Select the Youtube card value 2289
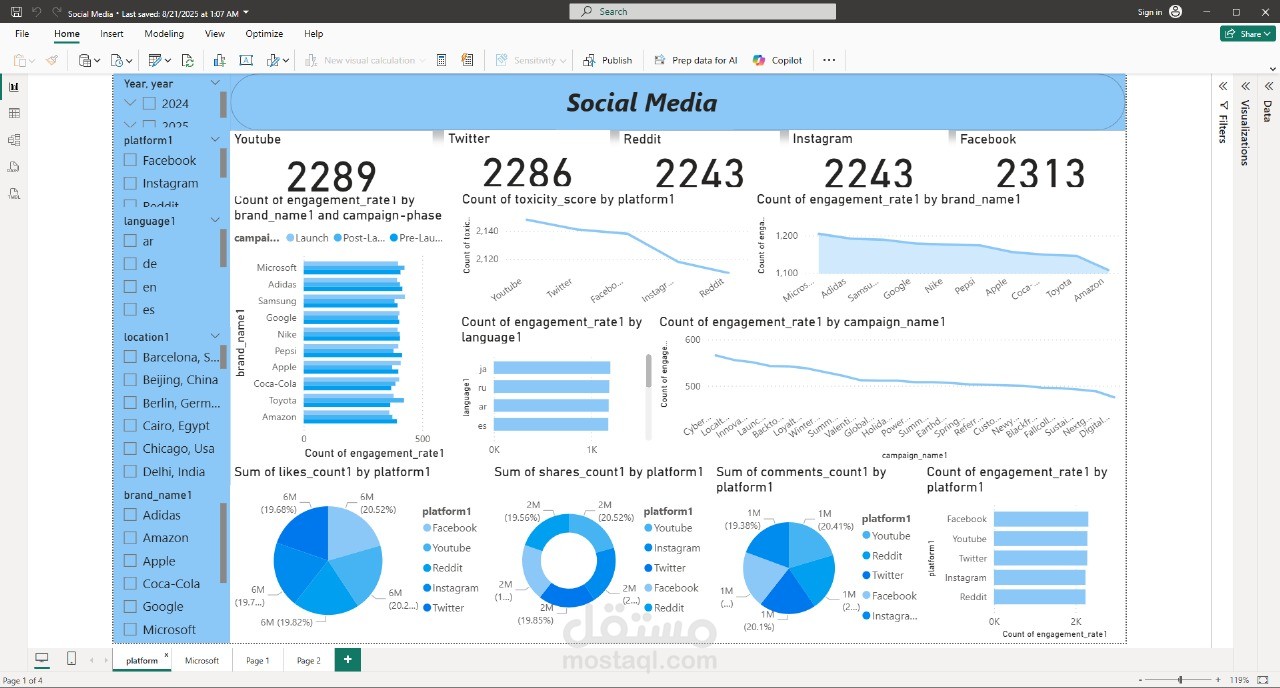 [332, 176]
